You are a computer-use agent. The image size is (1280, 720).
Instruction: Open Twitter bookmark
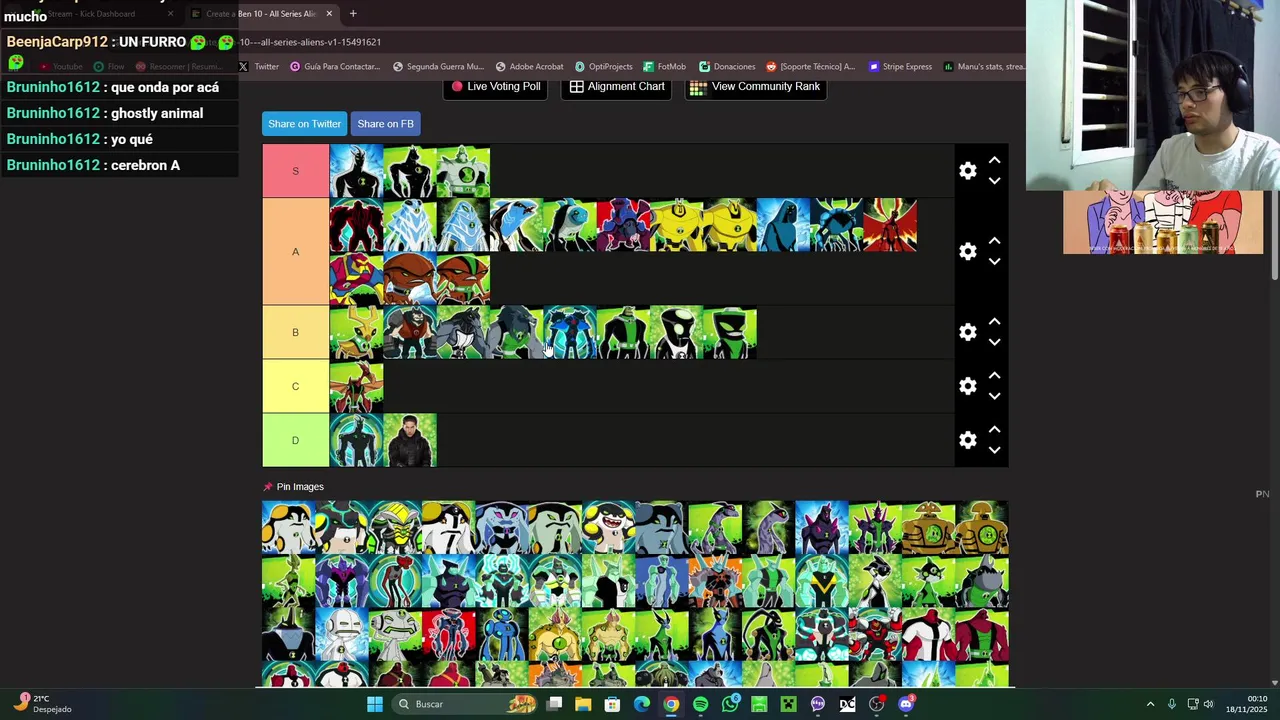pyautogui.click(x=260, y=67)
